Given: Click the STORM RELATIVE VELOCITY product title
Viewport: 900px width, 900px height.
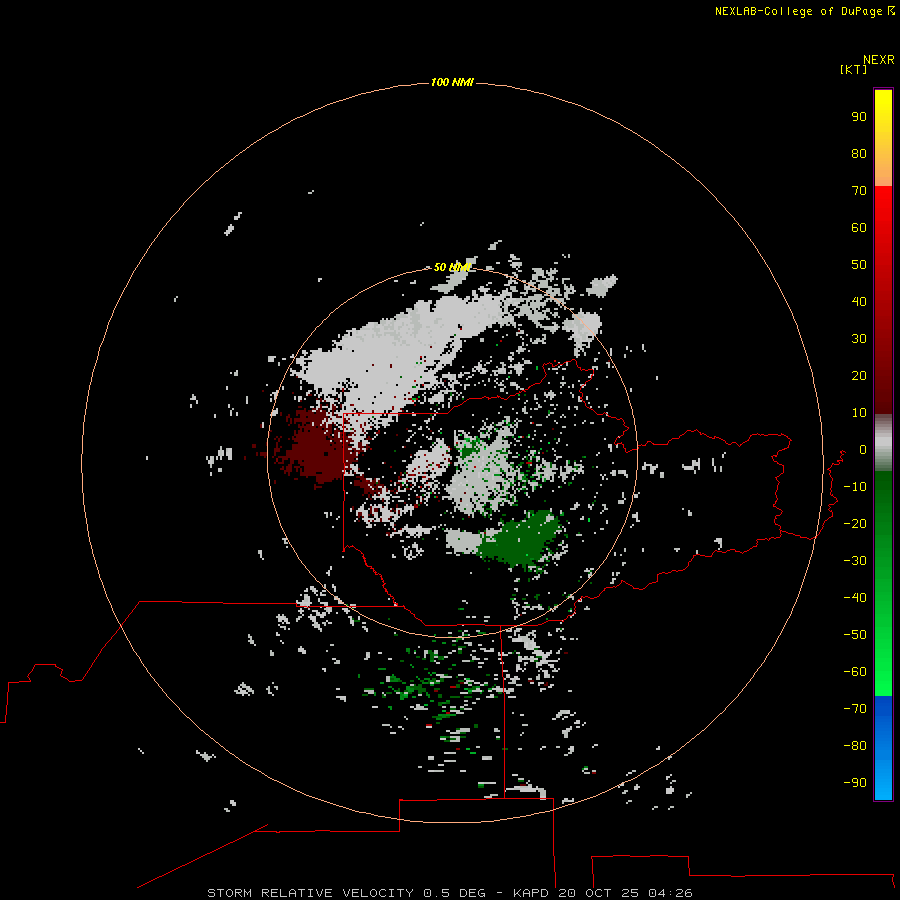Looking at the screenshot, I should [310, 893].
